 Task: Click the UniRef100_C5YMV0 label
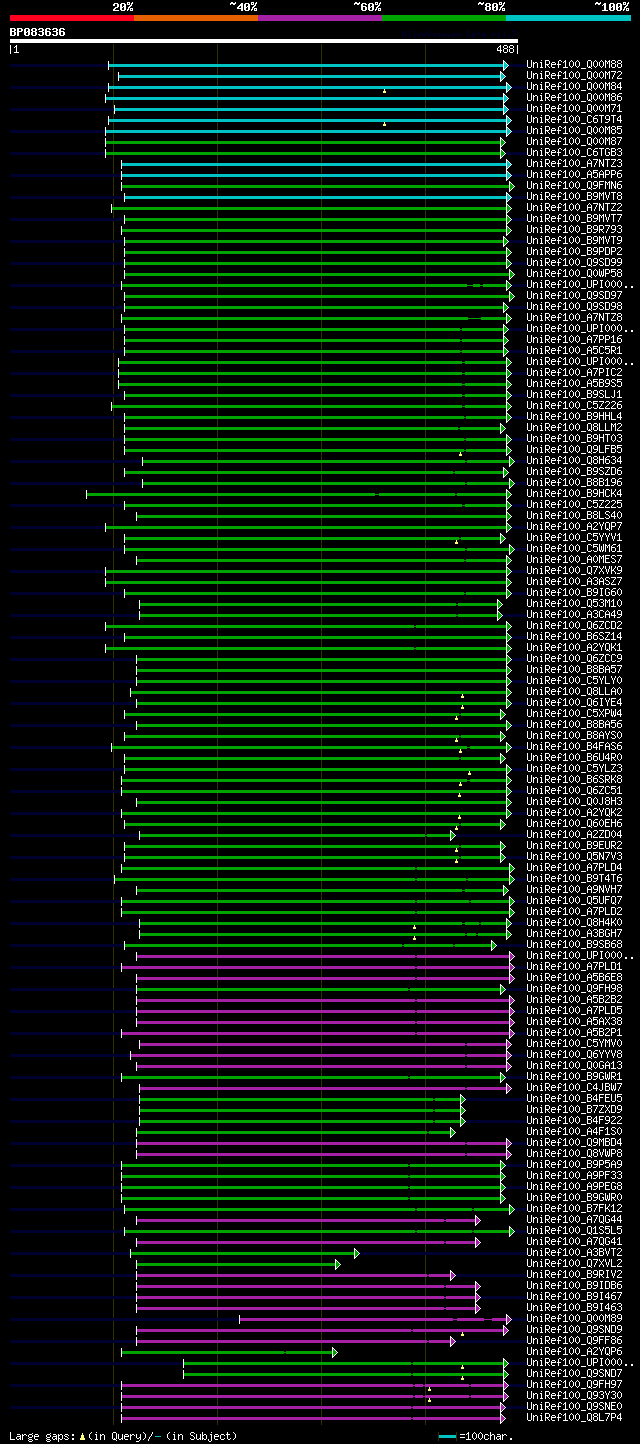tap(574, 1043)
